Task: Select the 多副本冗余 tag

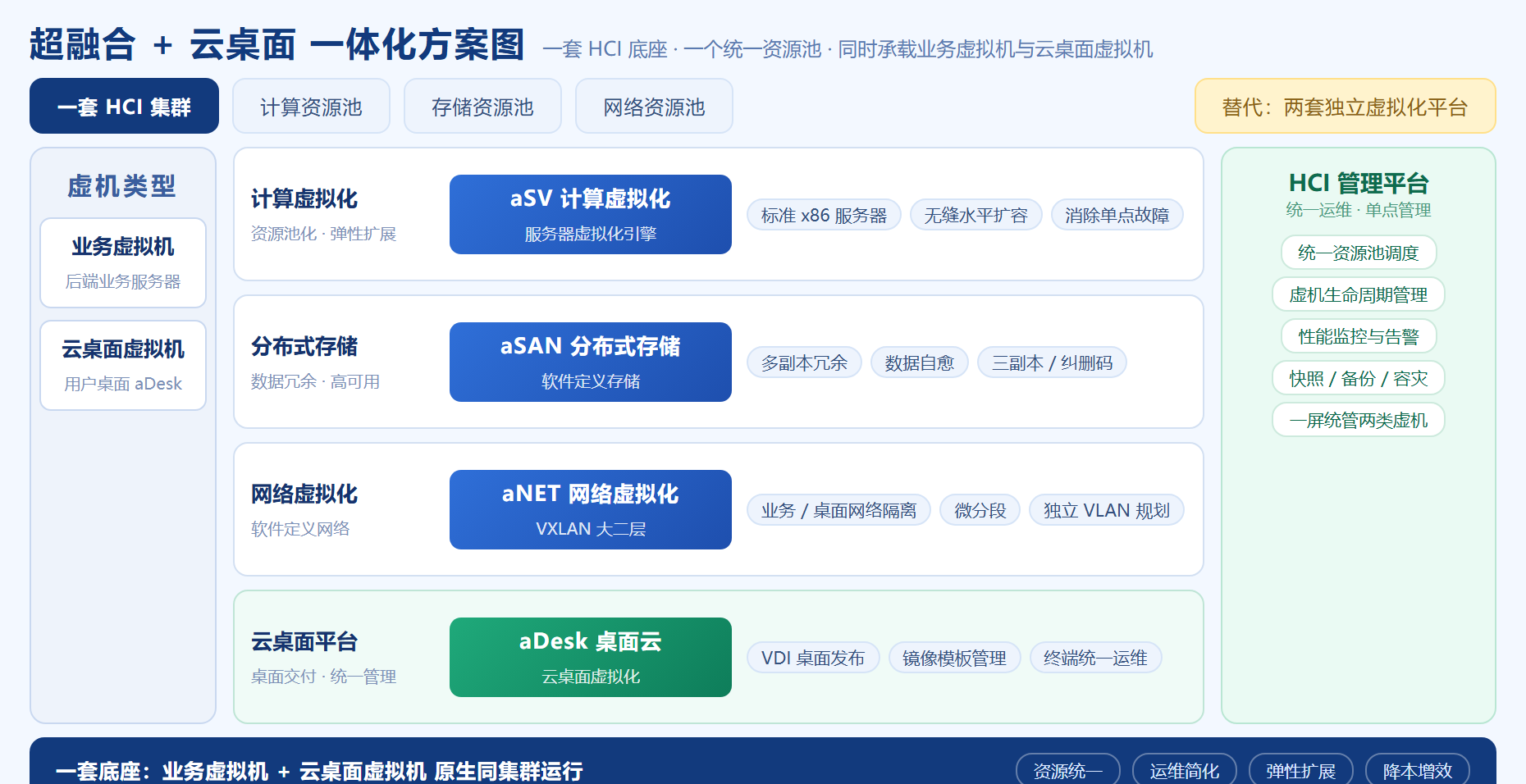Action: [x=804, y=362]
